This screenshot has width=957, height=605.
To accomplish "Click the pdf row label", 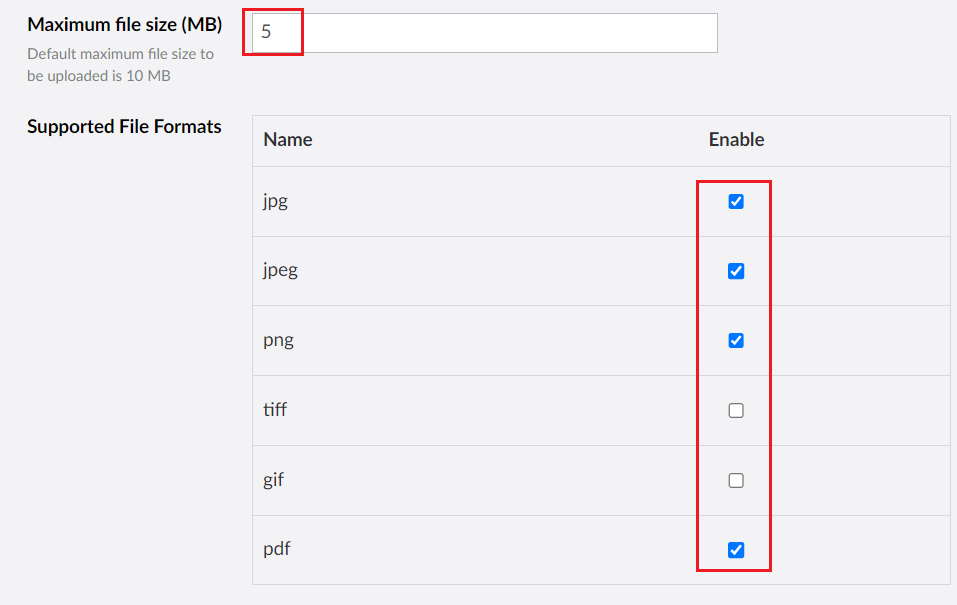I will click(275, 549).
